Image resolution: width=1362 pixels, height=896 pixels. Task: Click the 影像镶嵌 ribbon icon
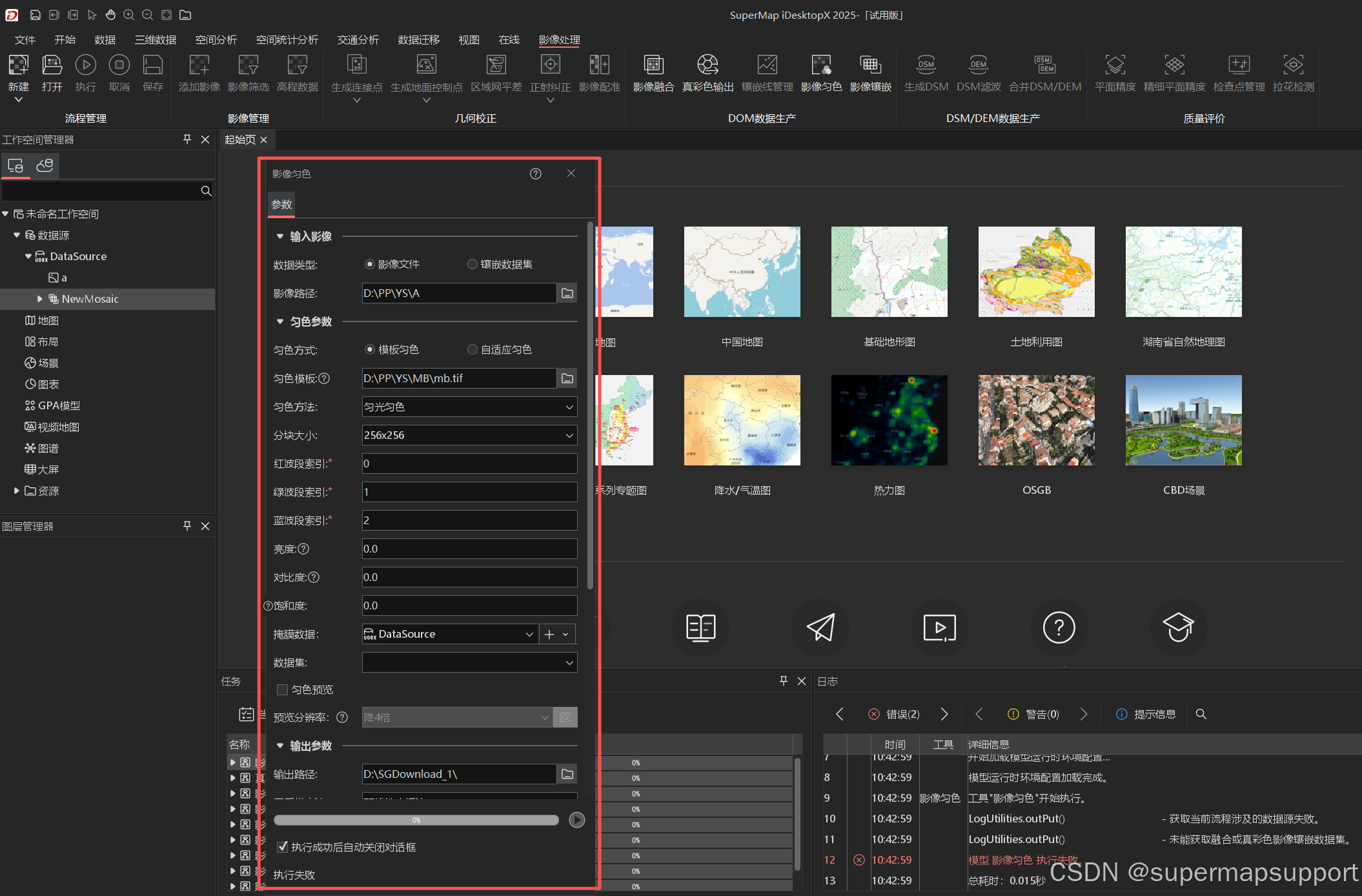pos(870,66)
